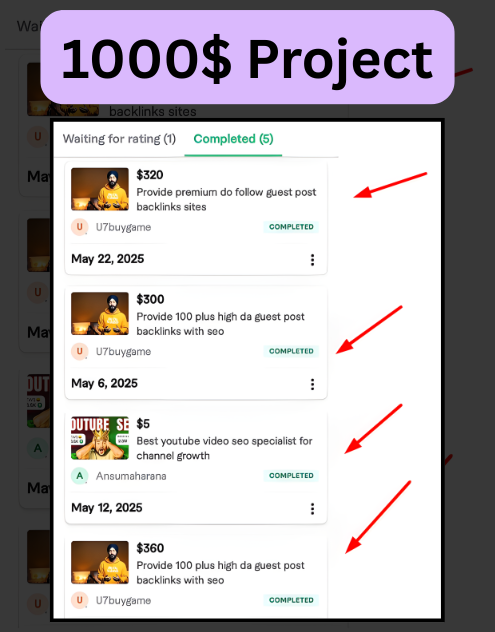The width and height of the screenshot is (495, 632).
Task: Click COMPLETED badge on $360 order
Action: coord(291,600)
